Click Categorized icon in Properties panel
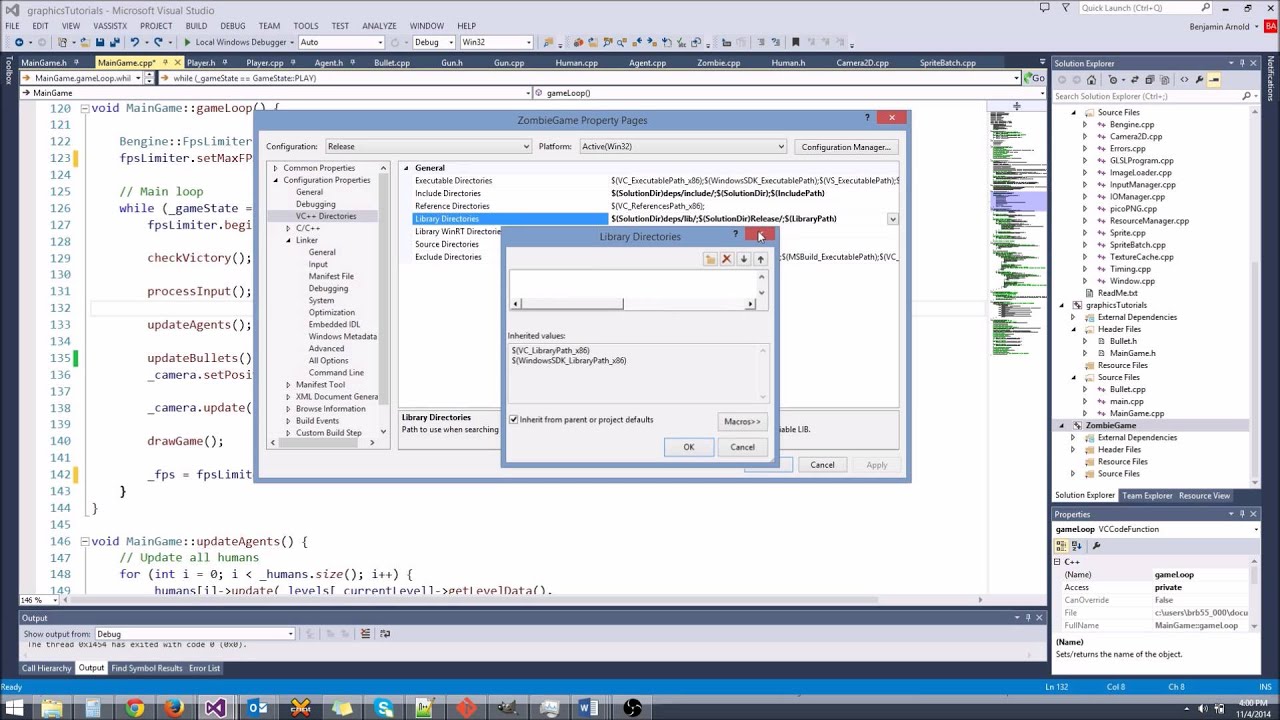The image size is (1280, 720). point(1061,546)
